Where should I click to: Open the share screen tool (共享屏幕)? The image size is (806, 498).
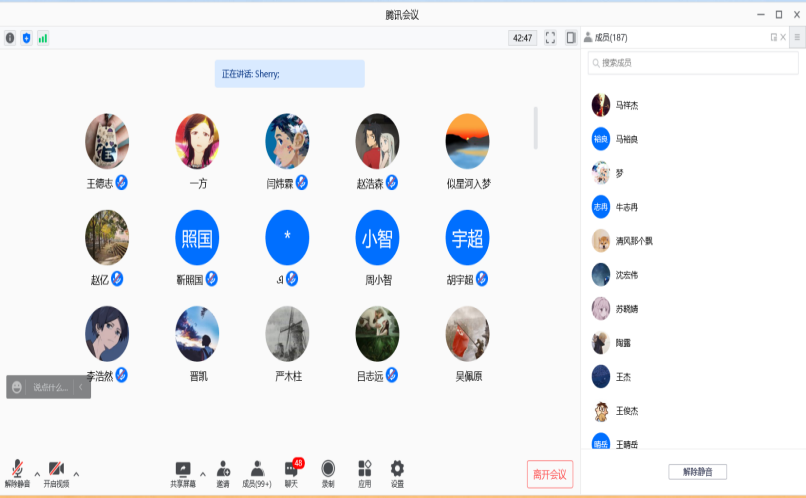click(x=183, y=469)
